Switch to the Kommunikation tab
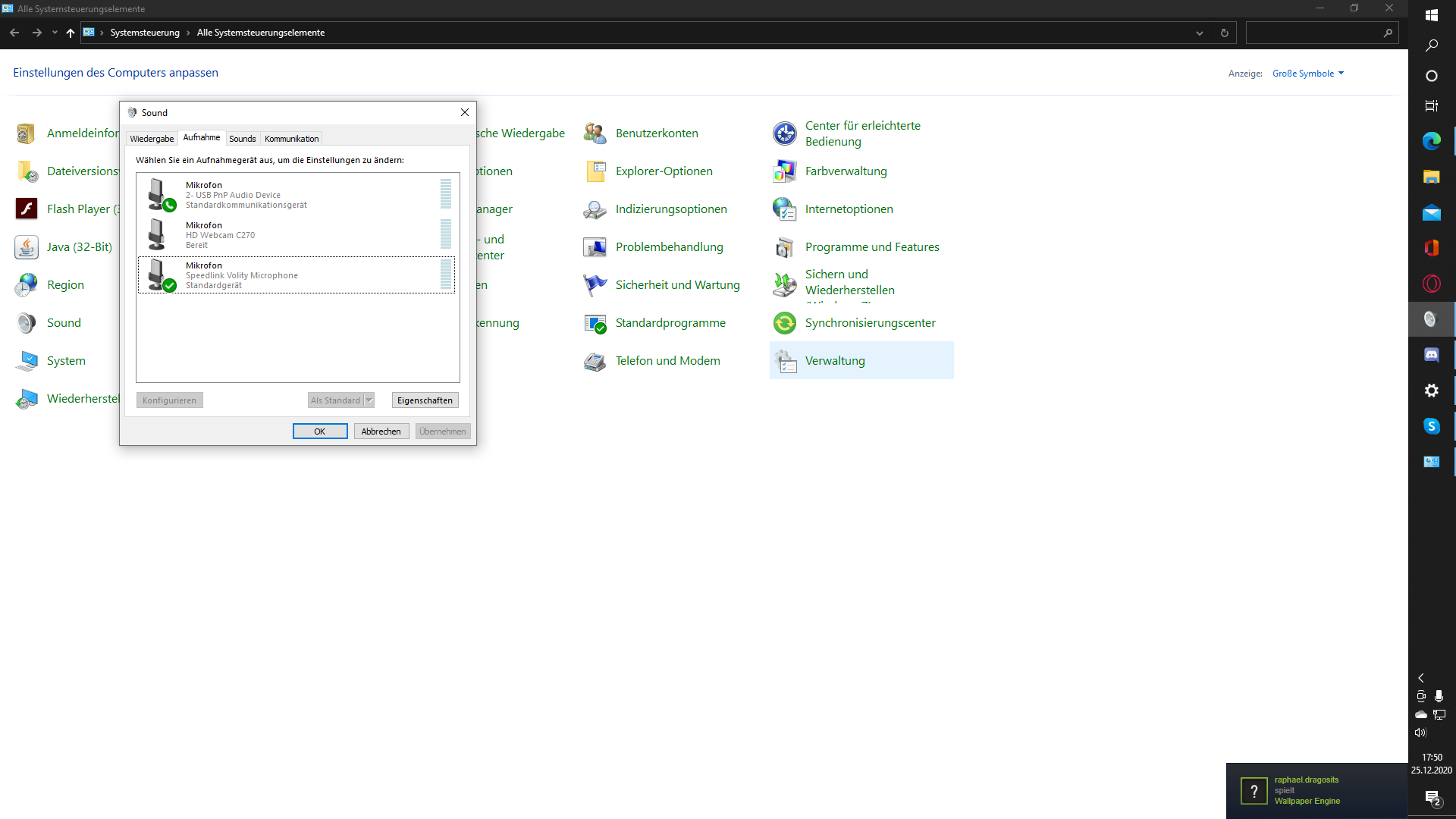The width and height of the screenshot is (1456, 819). pos(291,139)
